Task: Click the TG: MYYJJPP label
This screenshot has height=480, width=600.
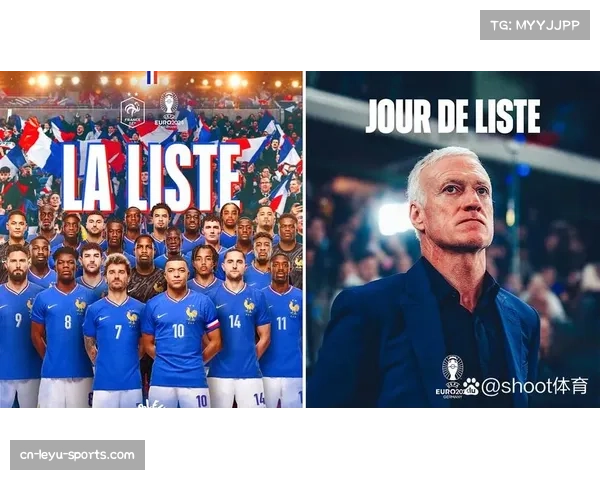Action: pyautogui.click(x=535, y=25)
